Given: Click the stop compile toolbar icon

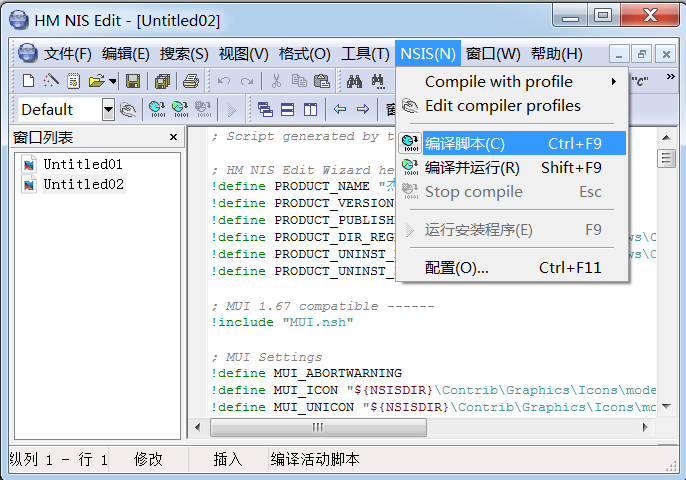Looking at the screenshot, I should point(203,109).
